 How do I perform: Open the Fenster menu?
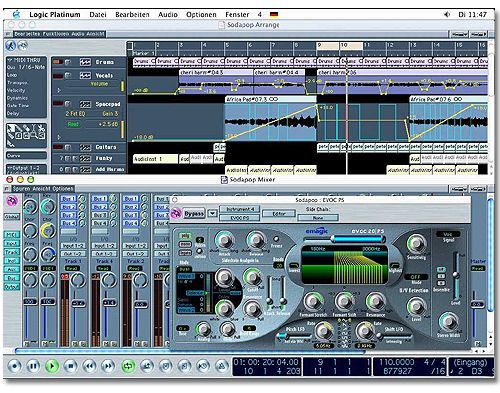[x=237, y=14]
